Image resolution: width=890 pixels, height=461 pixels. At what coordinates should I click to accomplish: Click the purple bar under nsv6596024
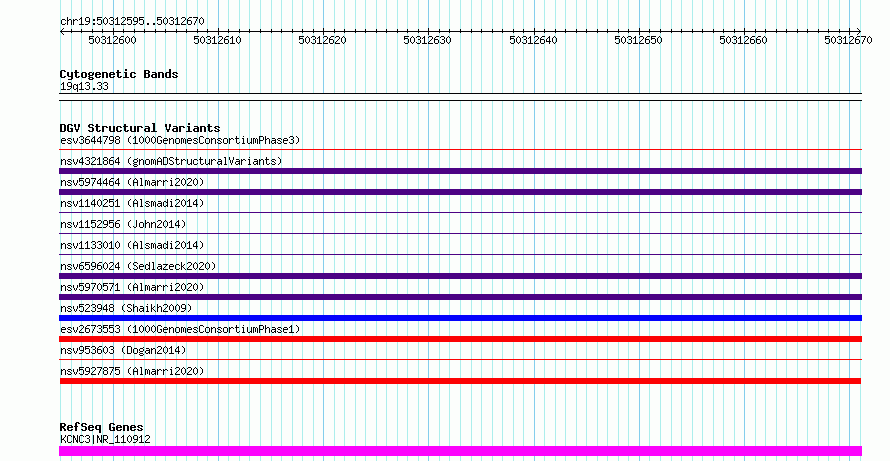point(460,276)
